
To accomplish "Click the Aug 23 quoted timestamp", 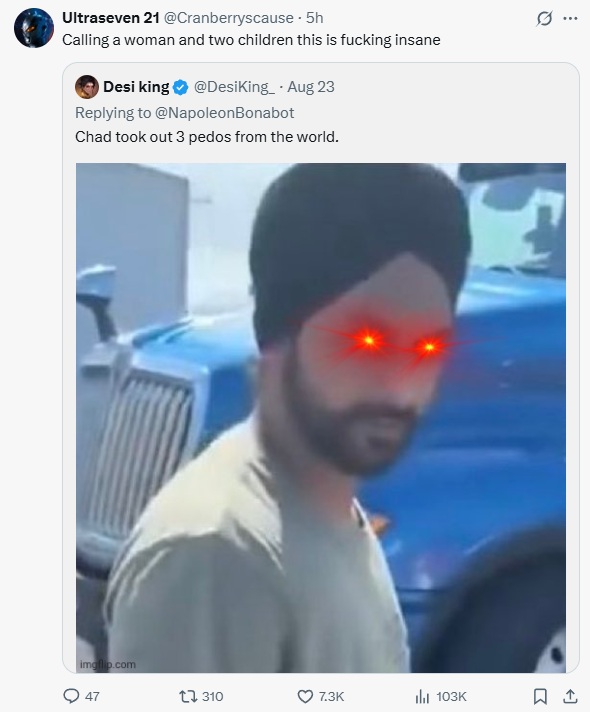I will 311,87.
